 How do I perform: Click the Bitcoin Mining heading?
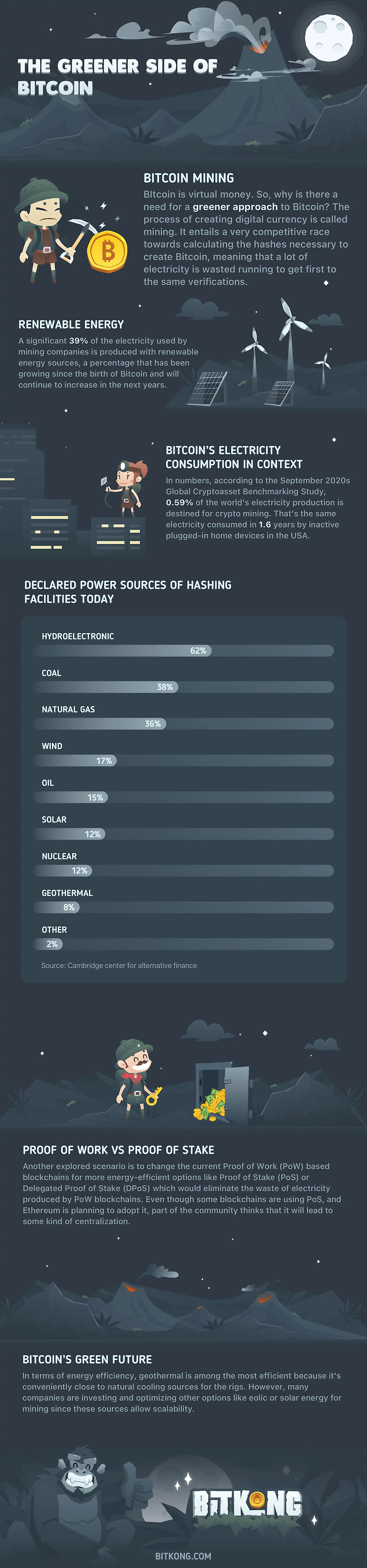coord(189,179)
